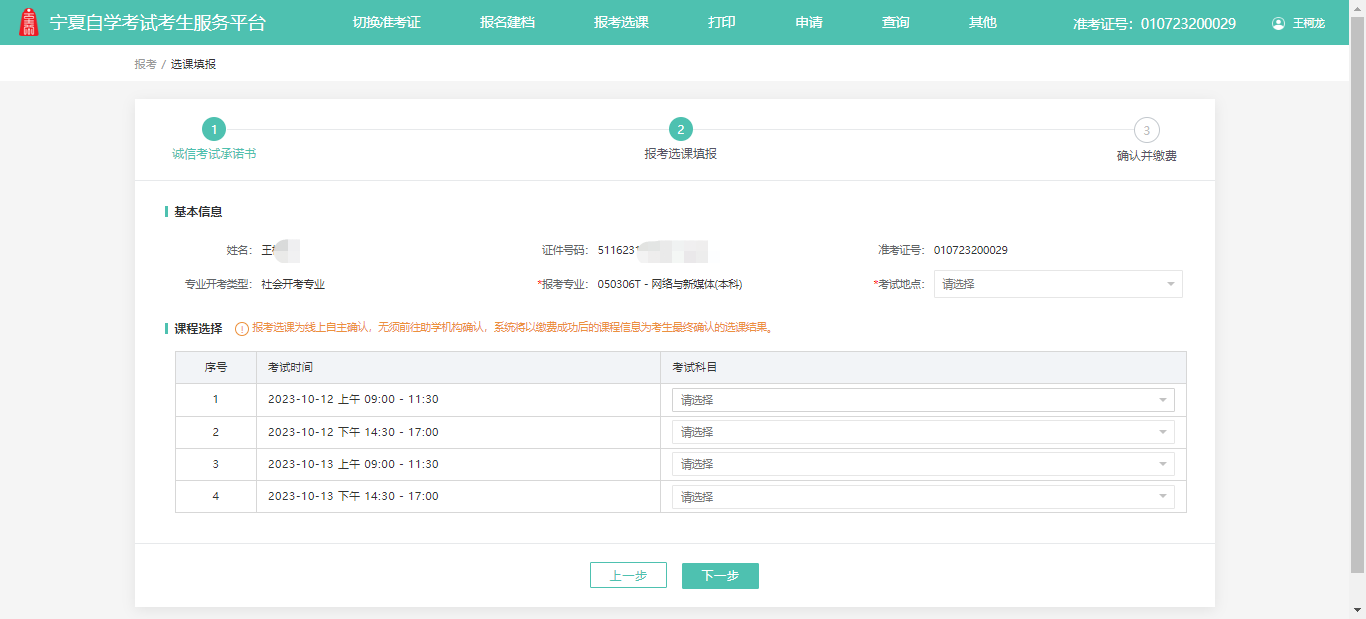This screenshot has width=1366, height=619.
Task: Click the page vertical scrollbar
Action: tap(1357, 300)
